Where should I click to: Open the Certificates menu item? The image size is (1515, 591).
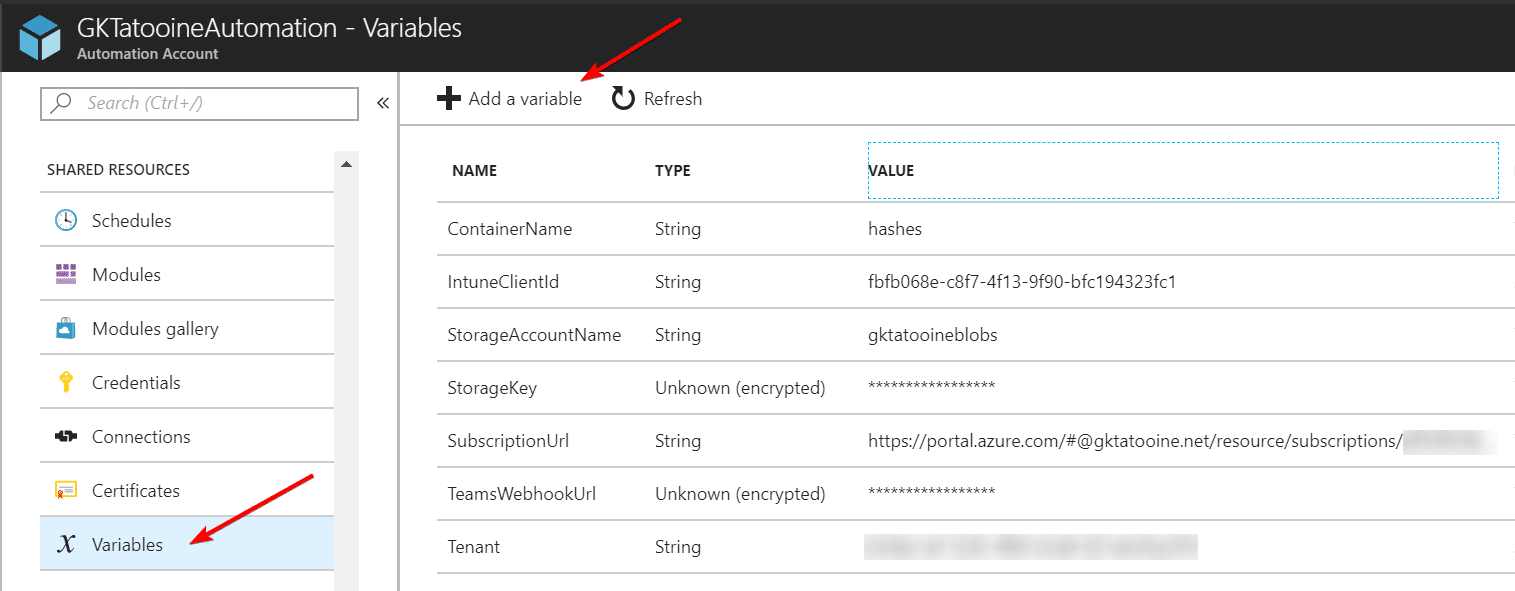pos(186,490)
